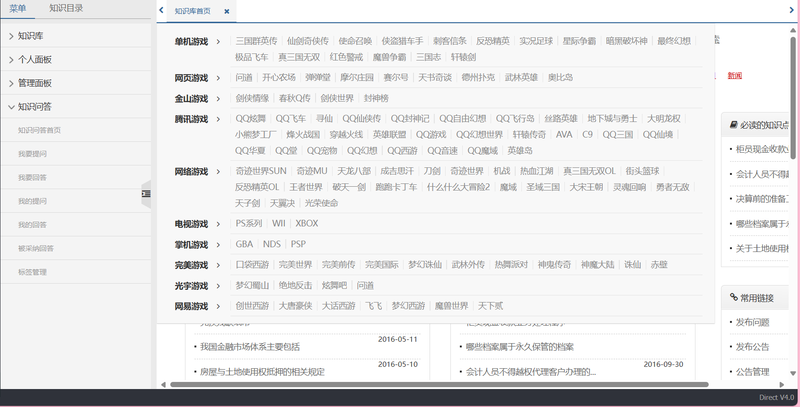Open the PSP link
The image size is (800, 407).
298,244
